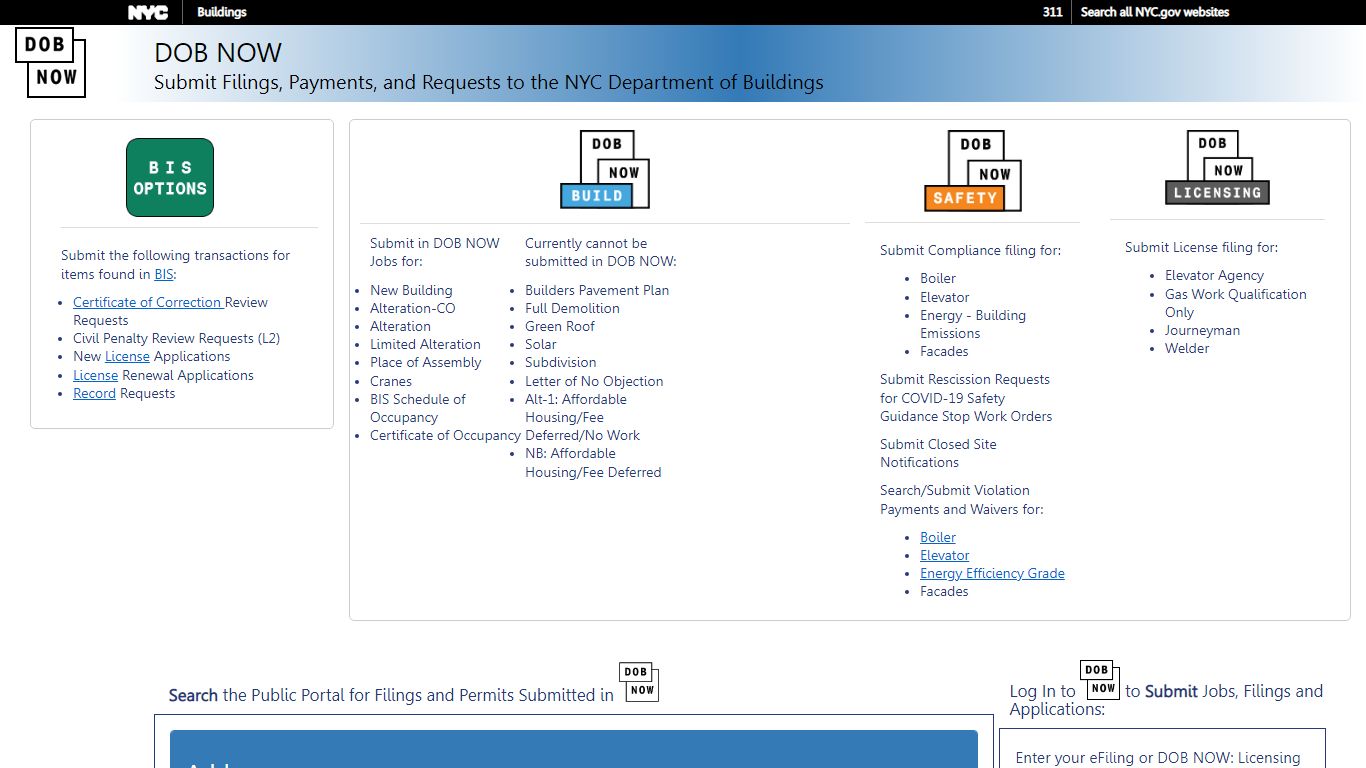1366x768 pixels.
Task: Open the Buildings link in the top bar
Action: click(222, 12)
